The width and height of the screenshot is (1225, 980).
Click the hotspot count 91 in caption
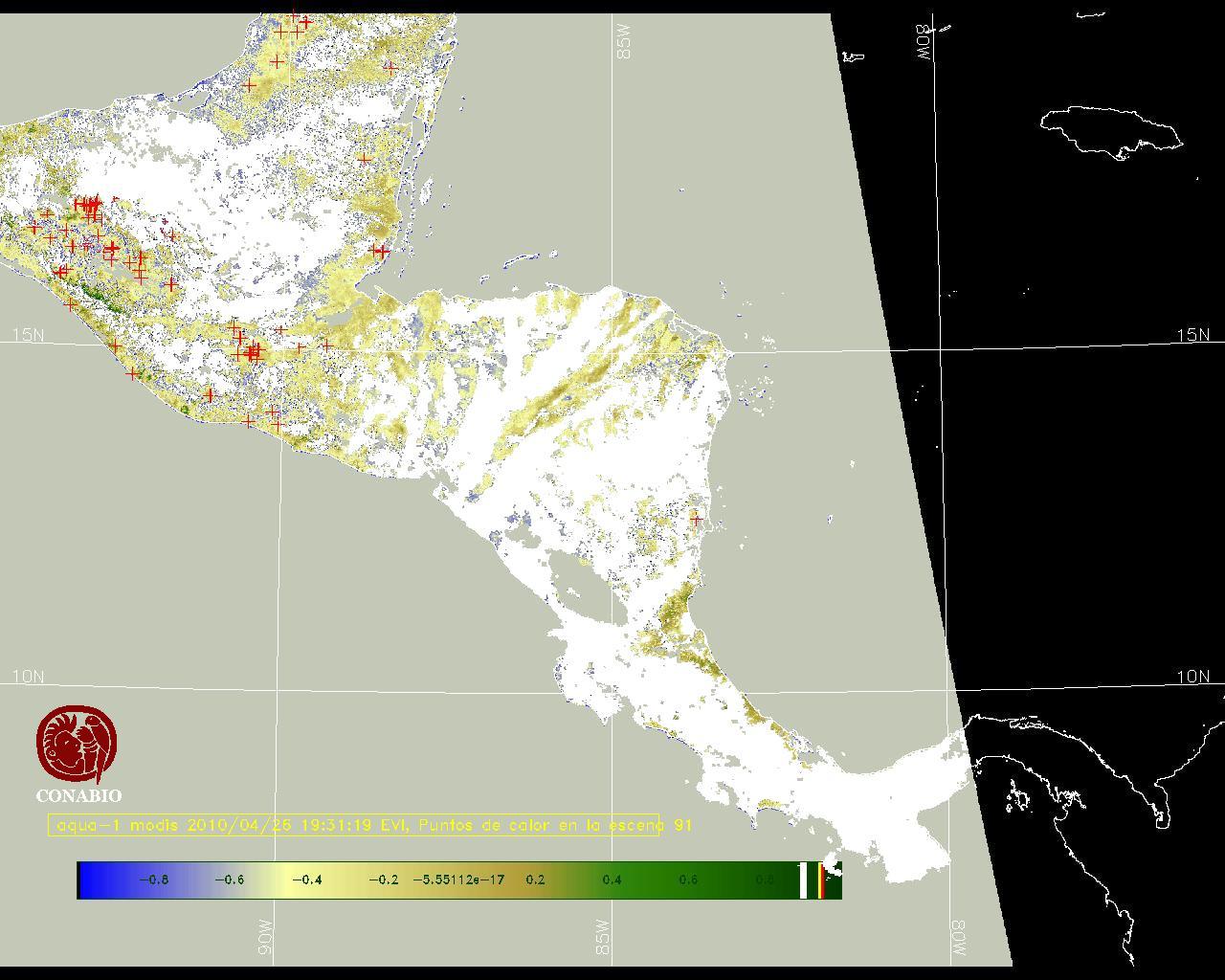pos(683,825)
